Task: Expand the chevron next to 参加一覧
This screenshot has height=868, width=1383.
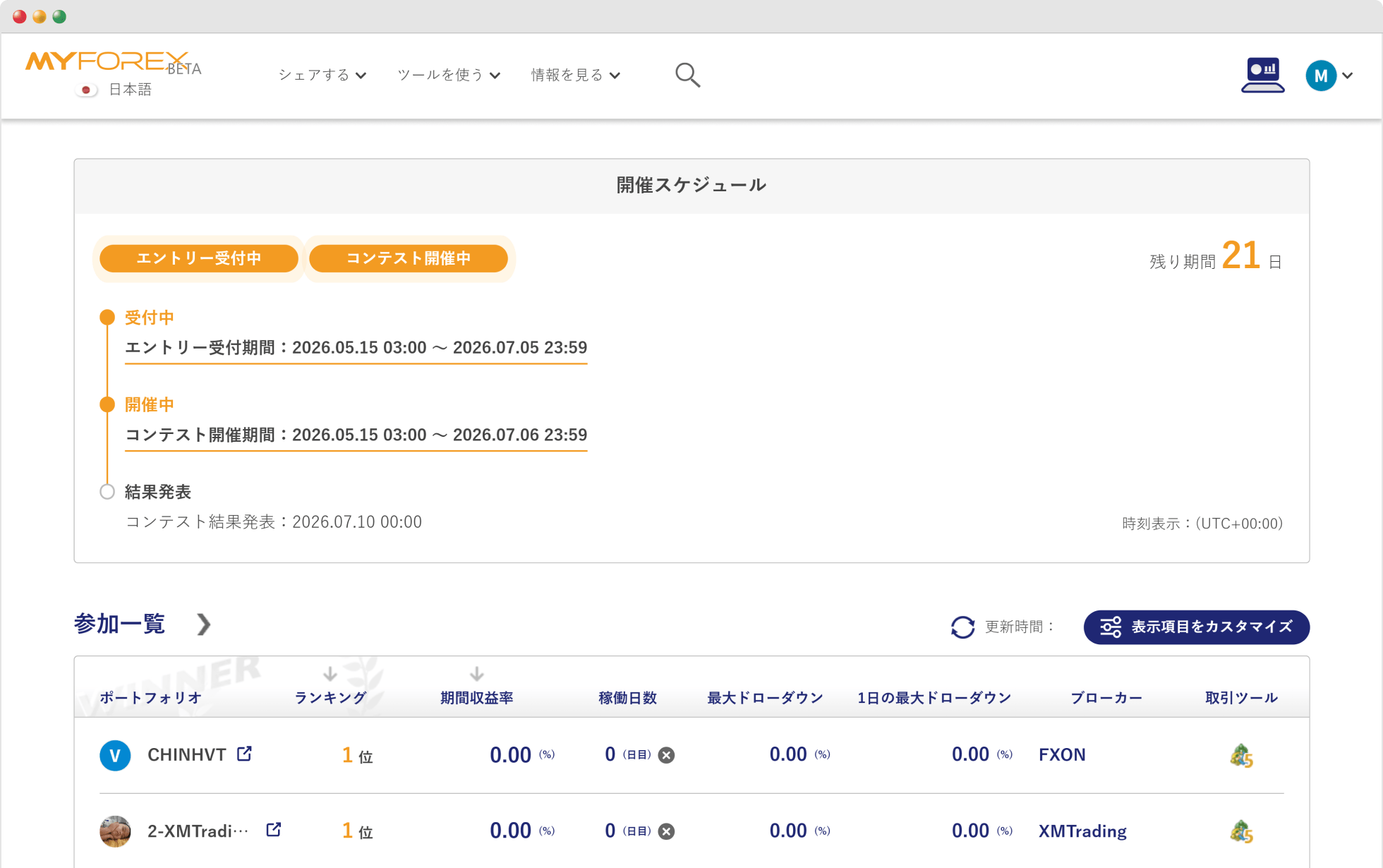Action: pyautogui.click(x=203, y=625)
